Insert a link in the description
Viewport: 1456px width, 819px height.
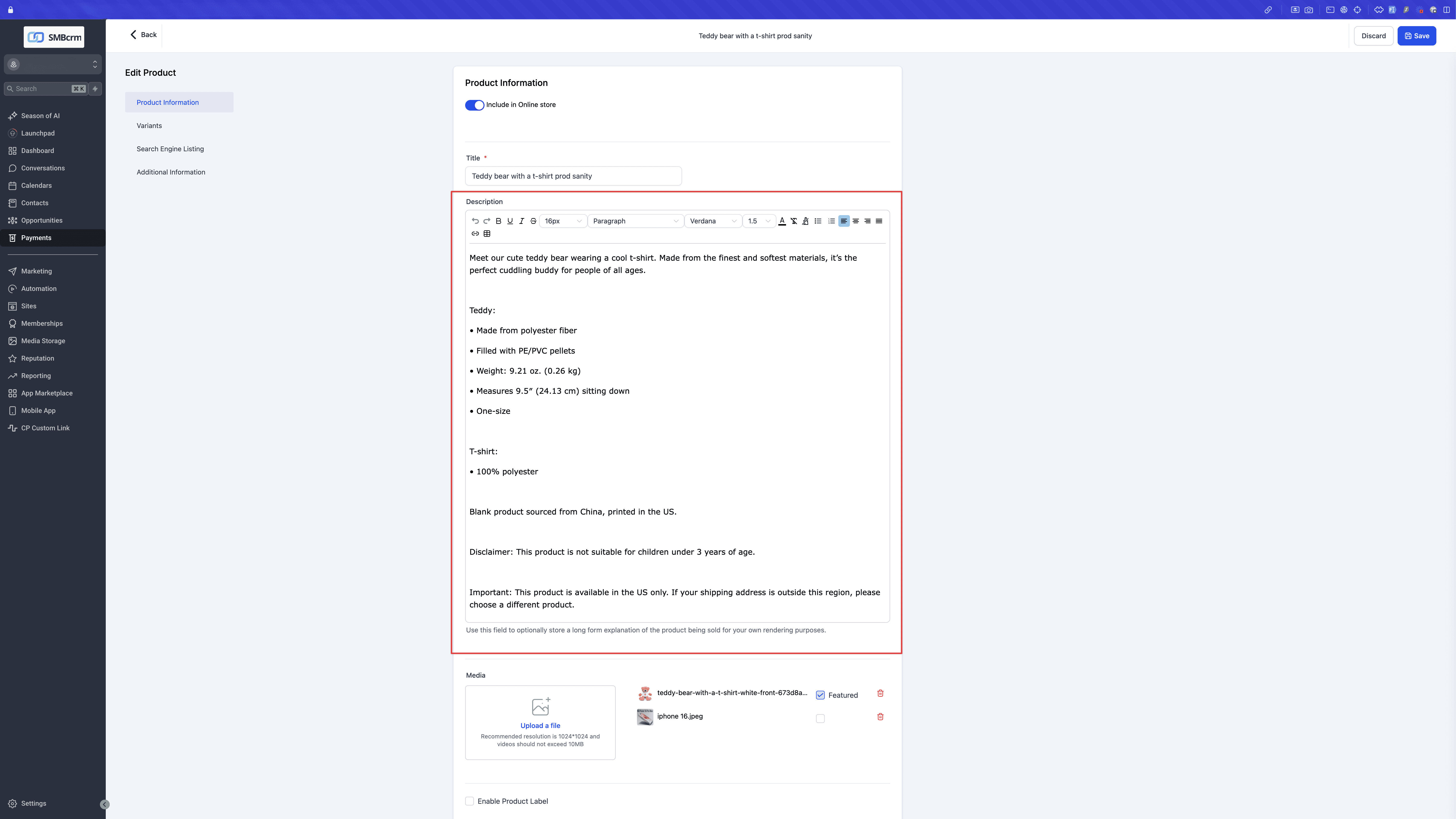(x=475, y=234)
